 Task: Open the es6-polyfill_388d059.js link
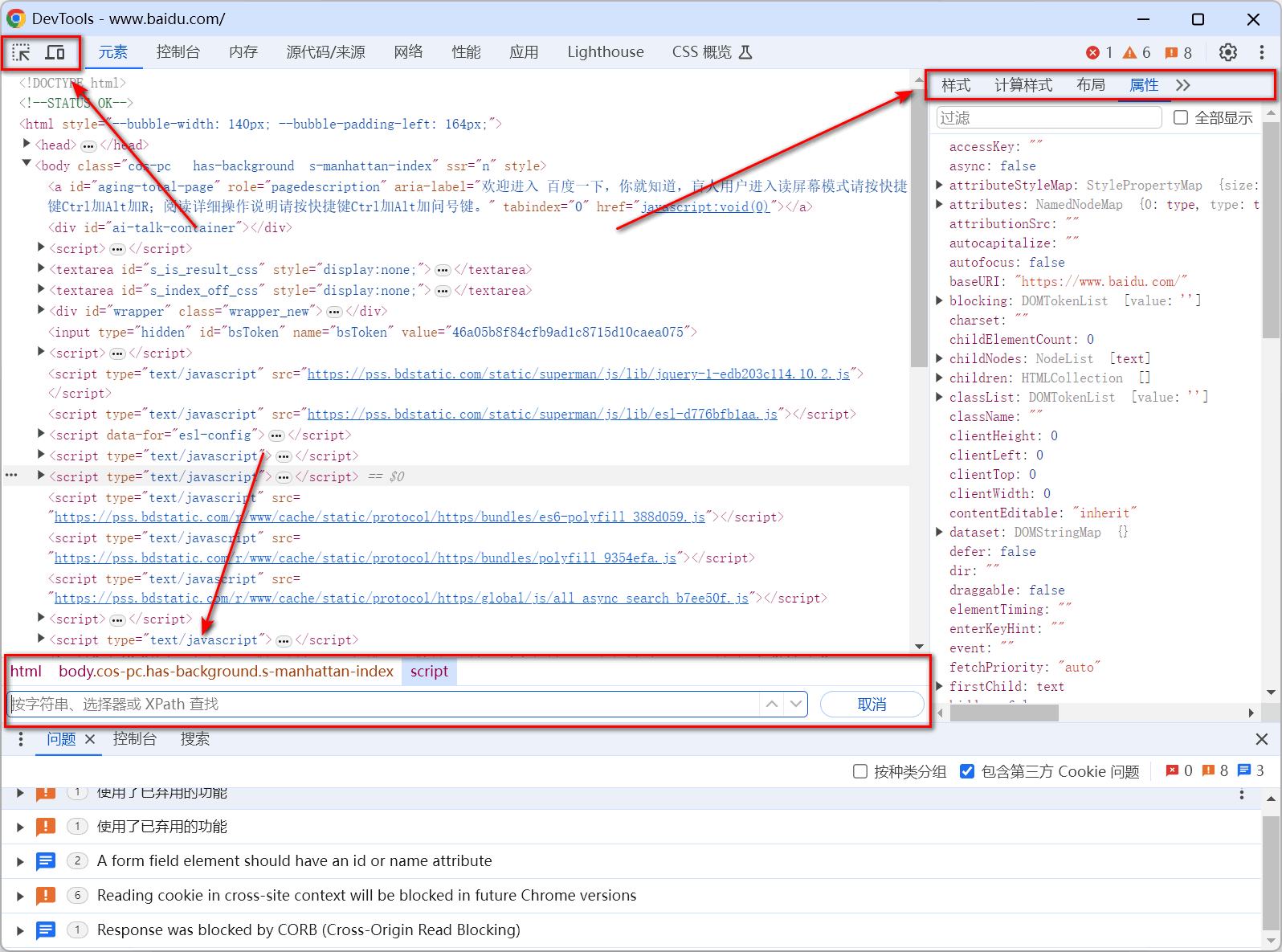(x=380, y=517)
